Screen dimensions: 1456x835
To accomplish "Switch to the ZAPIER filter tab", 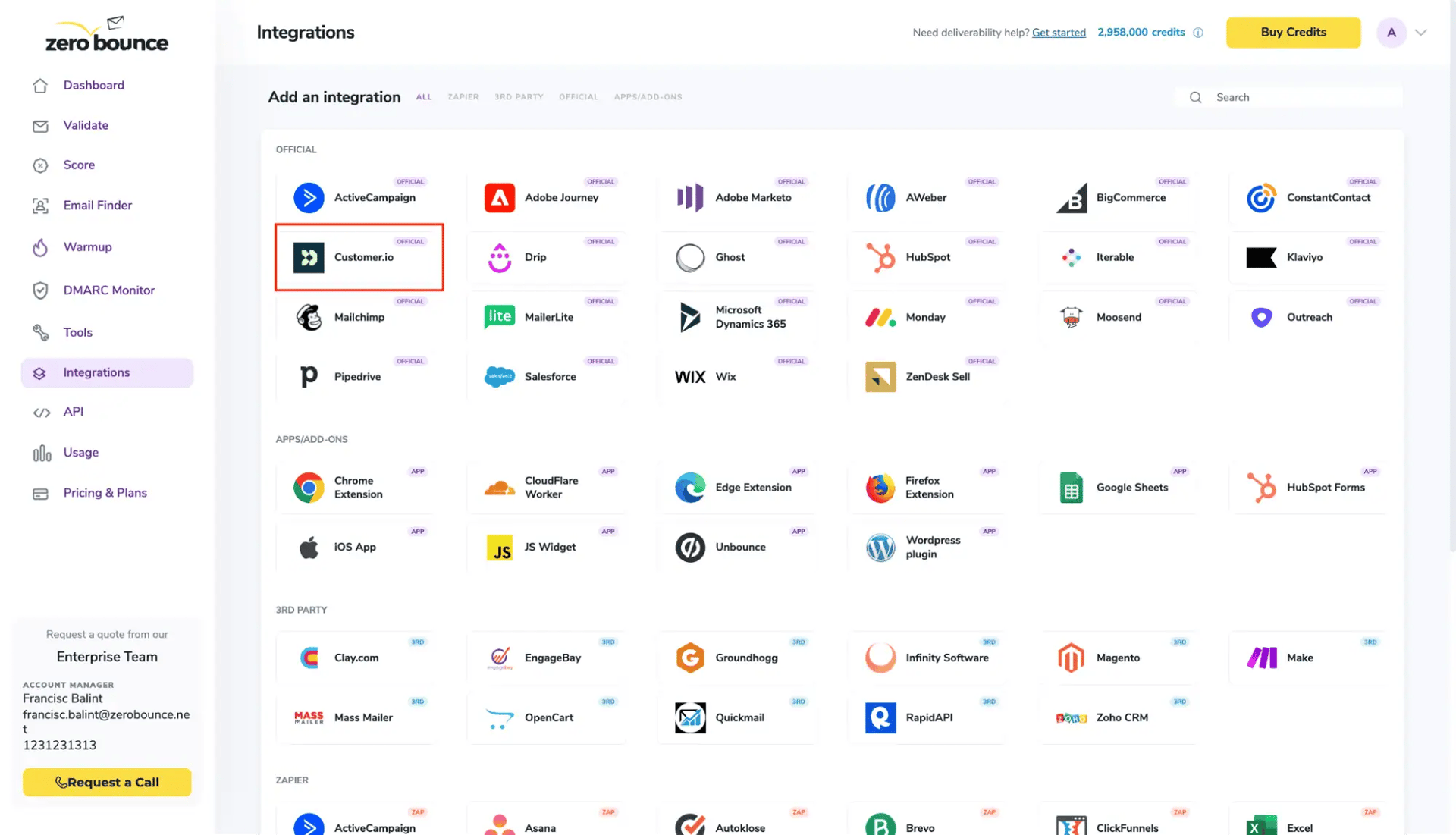I will click(x=463, y=97).
